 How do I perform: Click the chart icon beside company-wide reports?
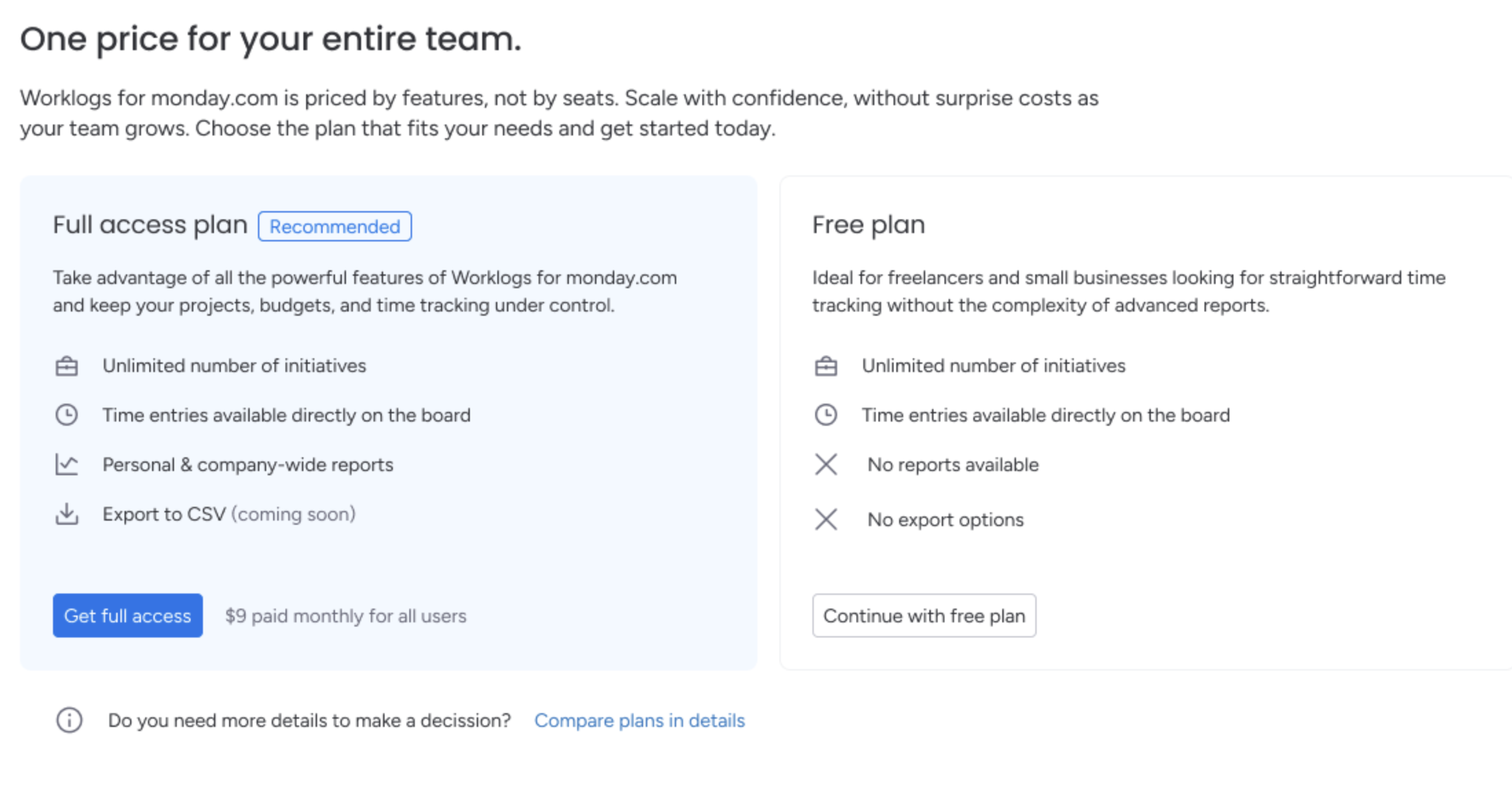point(67,464)
